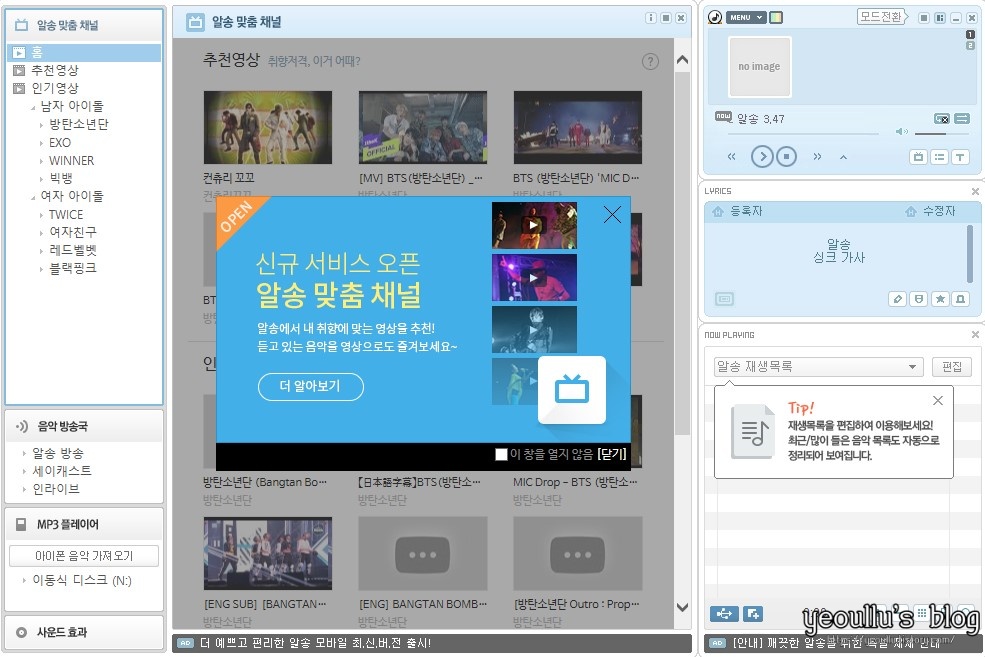Screen dimensions: 985x657
Task: Open the skin color button next to MENU
Action: 776,18
